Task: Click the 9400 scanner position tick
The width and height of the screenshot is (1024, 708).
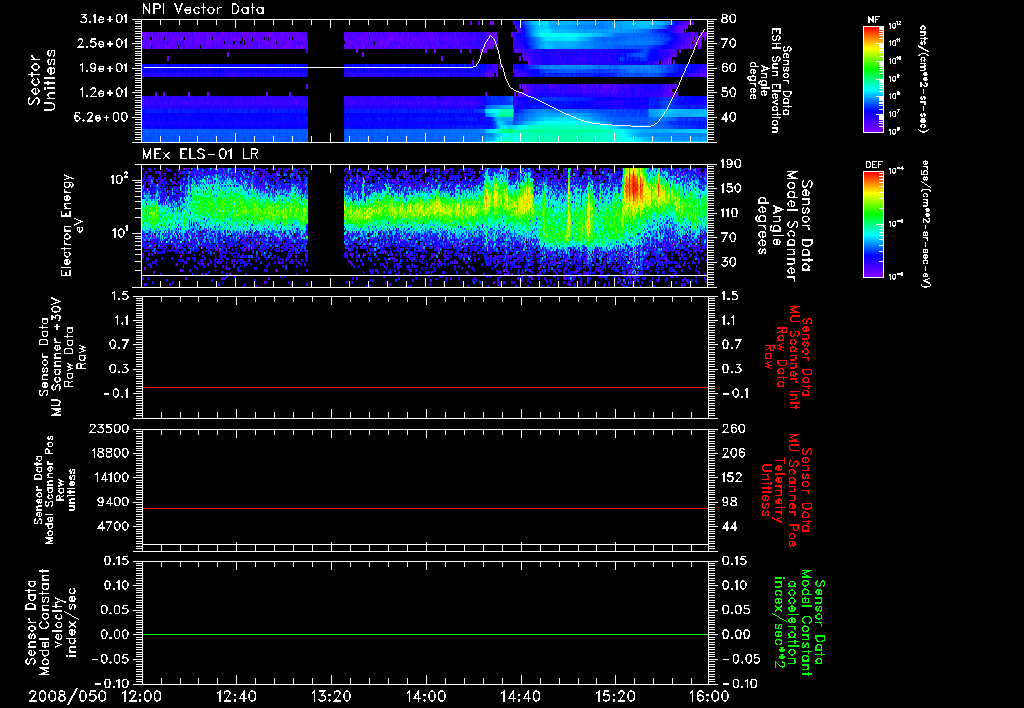Action: (x=114, y=502)
